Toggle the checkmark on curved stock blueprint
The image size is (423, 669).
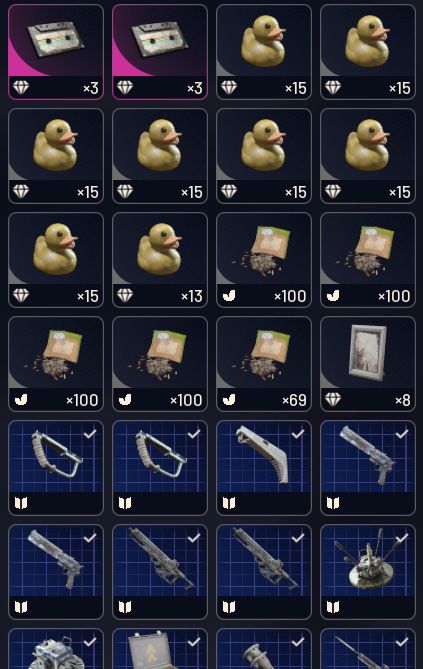pyautogui.click(x=298, y=434)
